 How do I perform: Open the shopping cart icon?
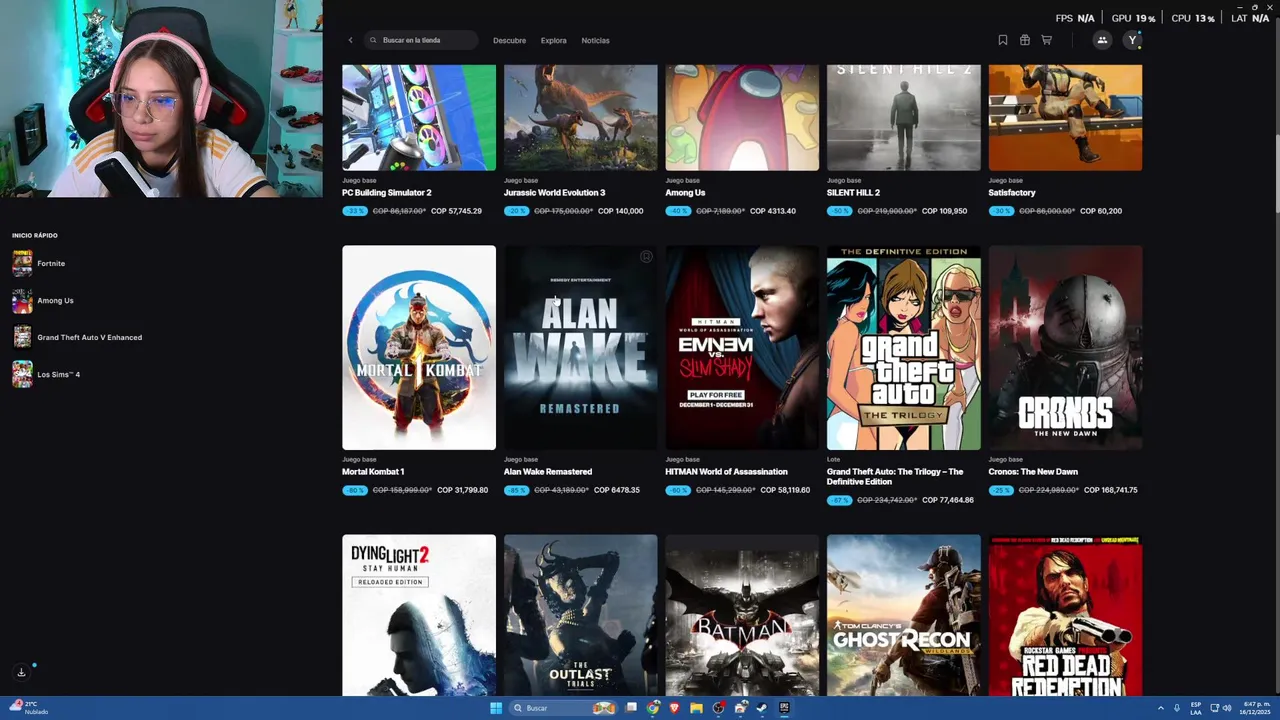(1047, 40)
